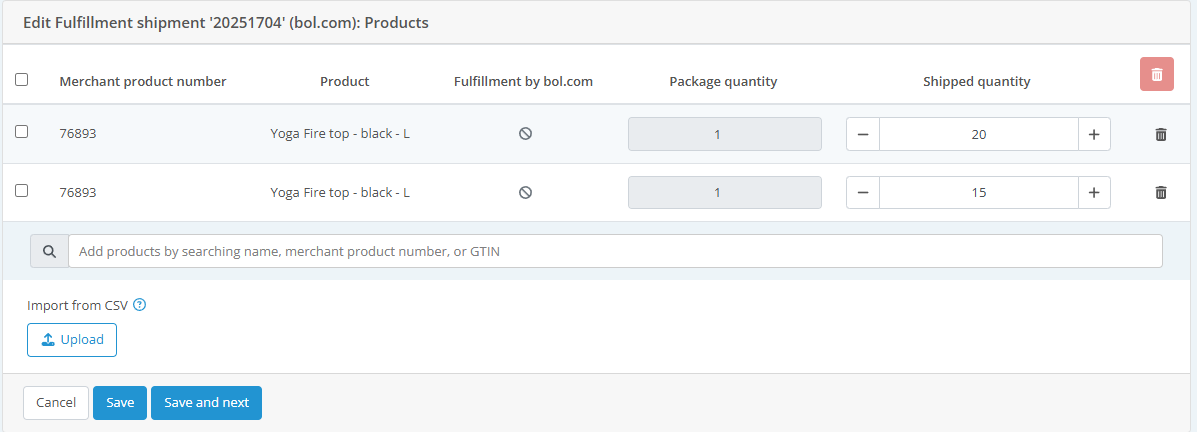Delete the second row with quantity 15
1197x432 pixels.
tap(1161, 192)
